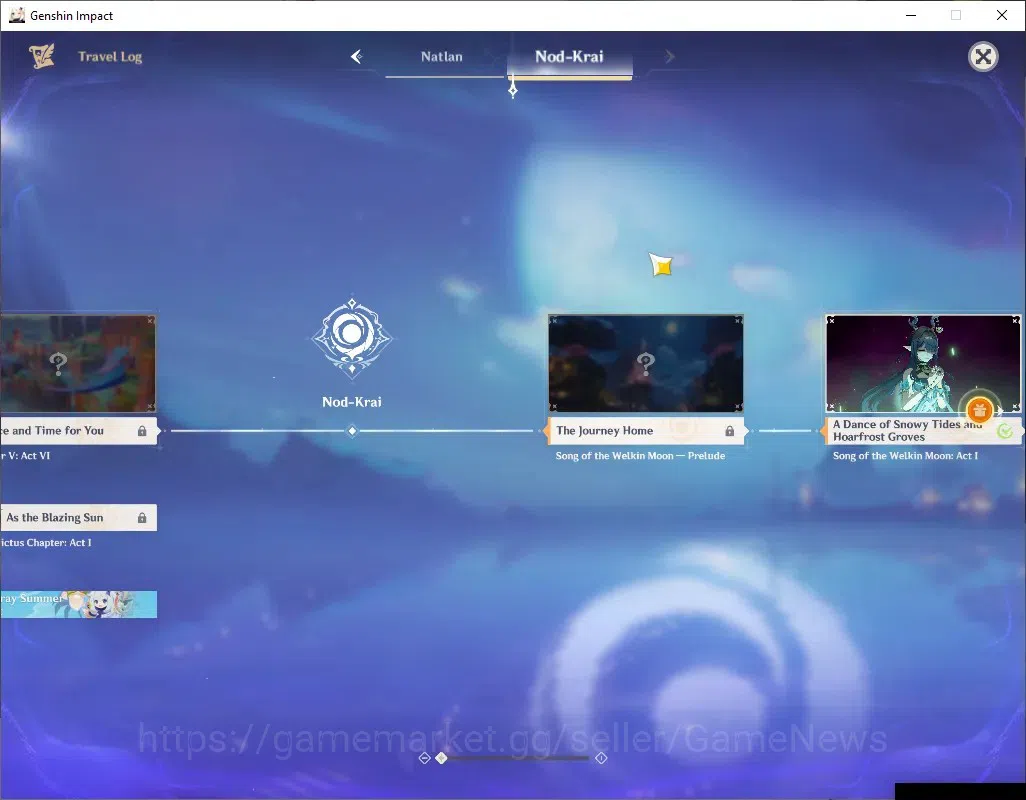Click the Genshin Impact window title icon
The width and height of the screenshot is (1026, 800).
pyautogui.click(x=16, y=15)
